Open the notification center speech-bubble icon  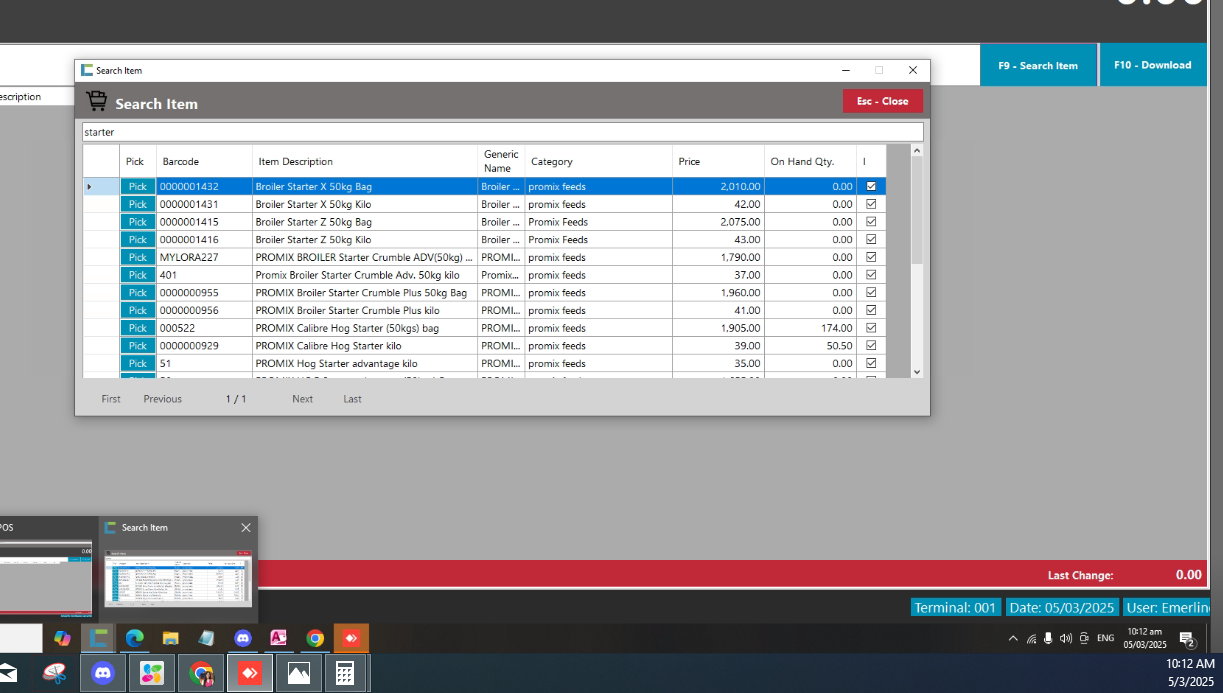(1187, 639)
